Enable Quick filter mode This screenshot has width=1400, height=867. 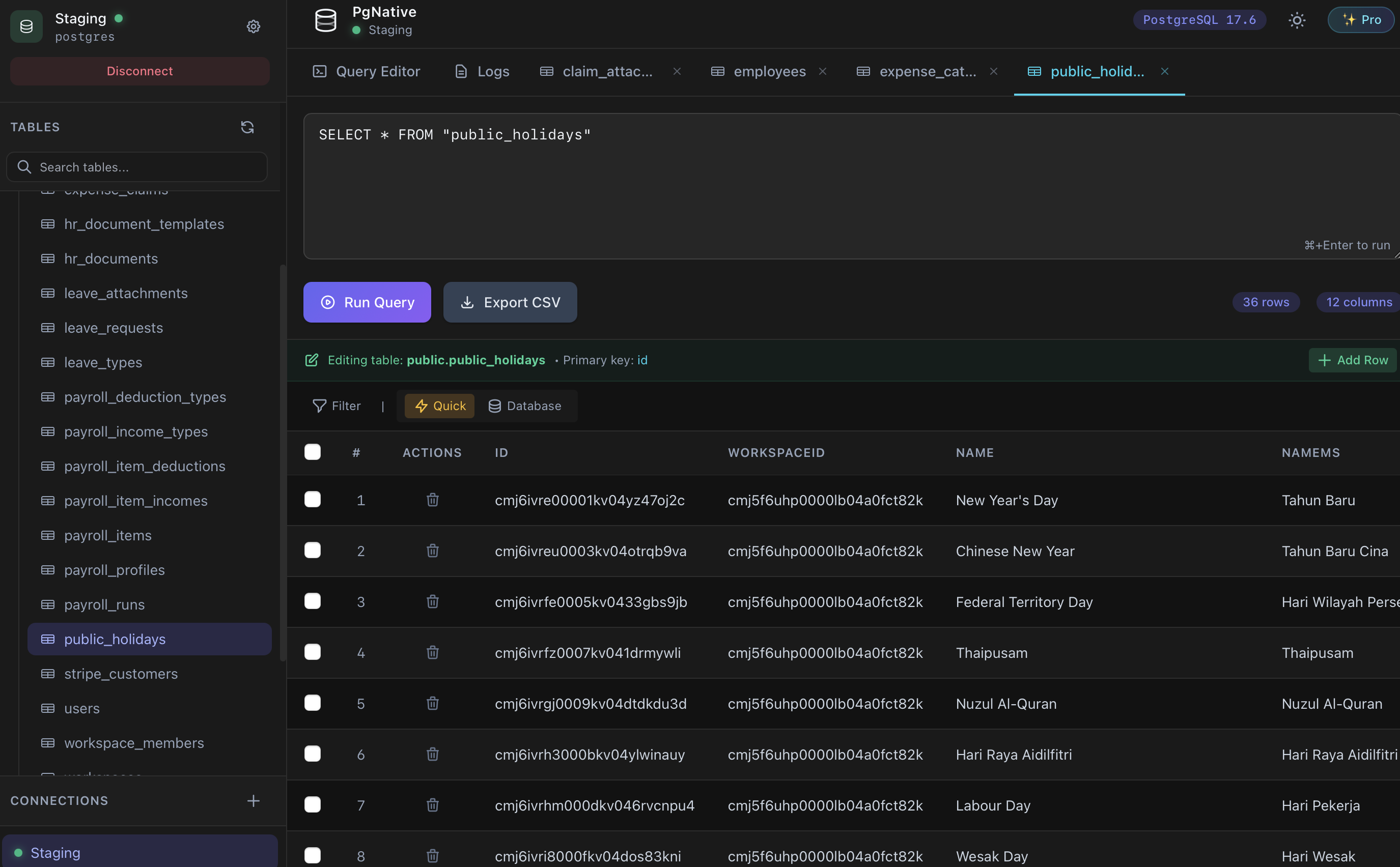point(440,406)
